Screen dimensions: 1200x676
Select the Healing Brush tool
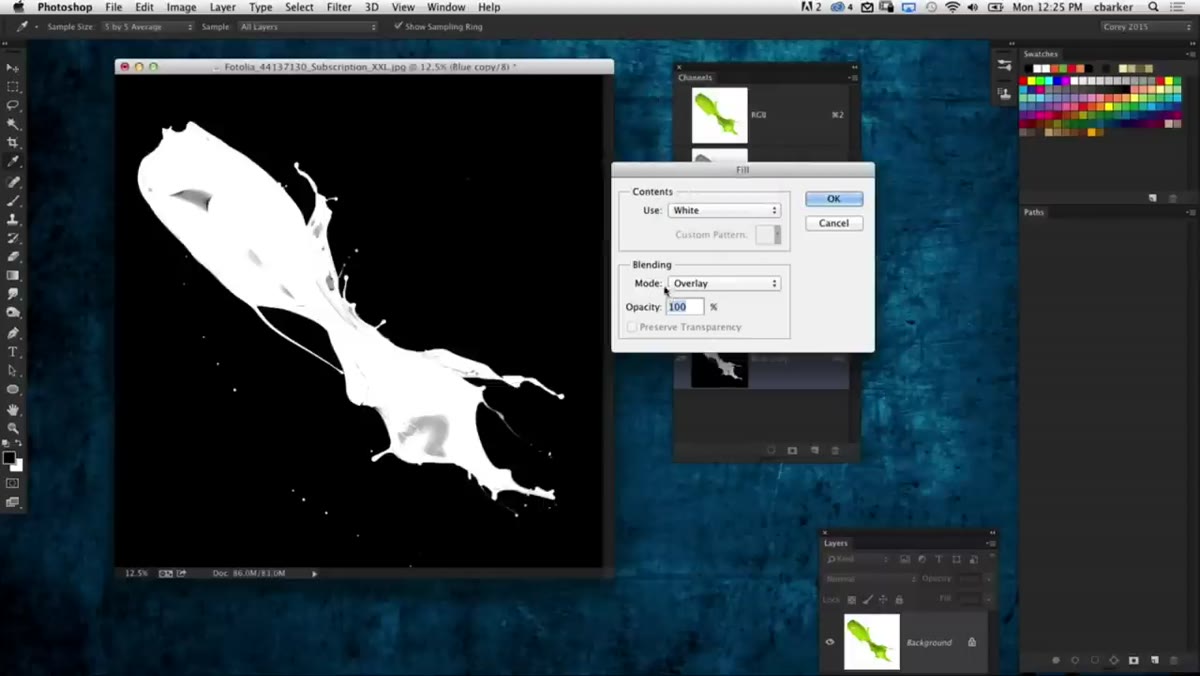(x=13, y=182)
